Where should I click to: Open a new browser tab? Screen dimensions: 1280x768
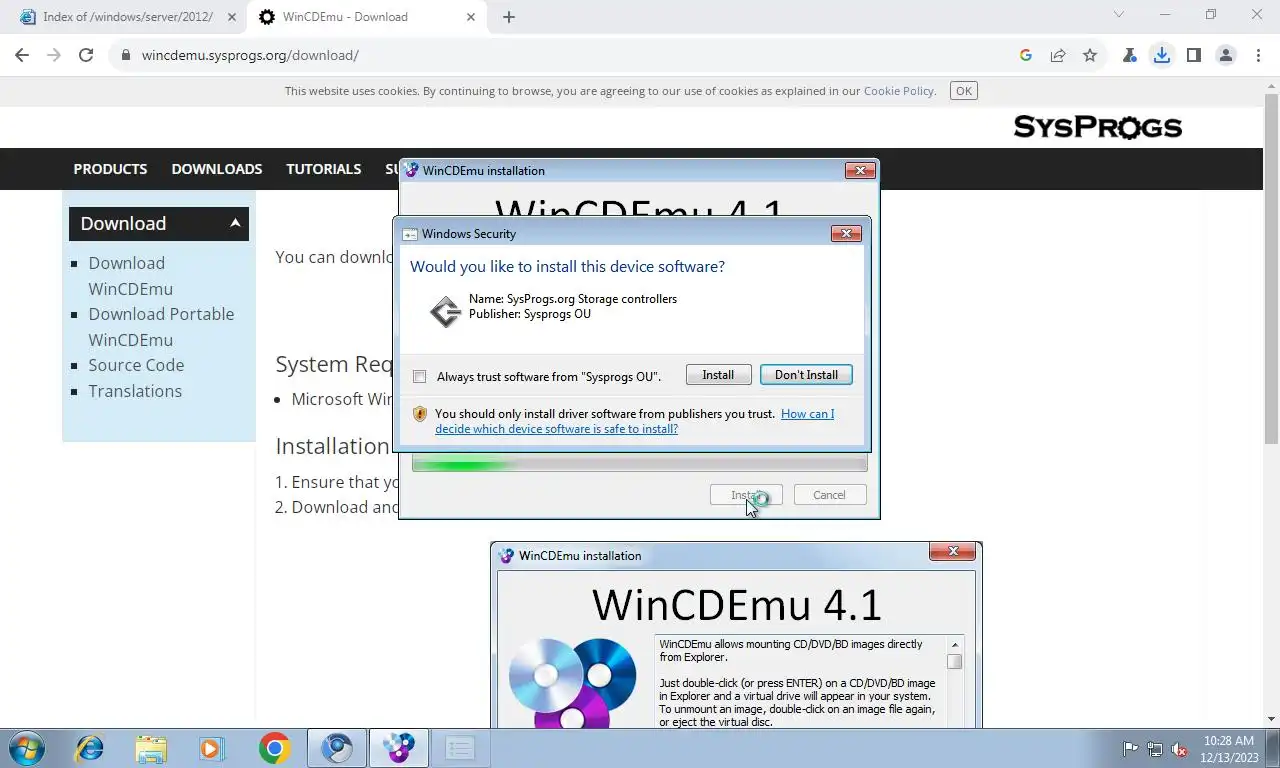tap(509, 17)
